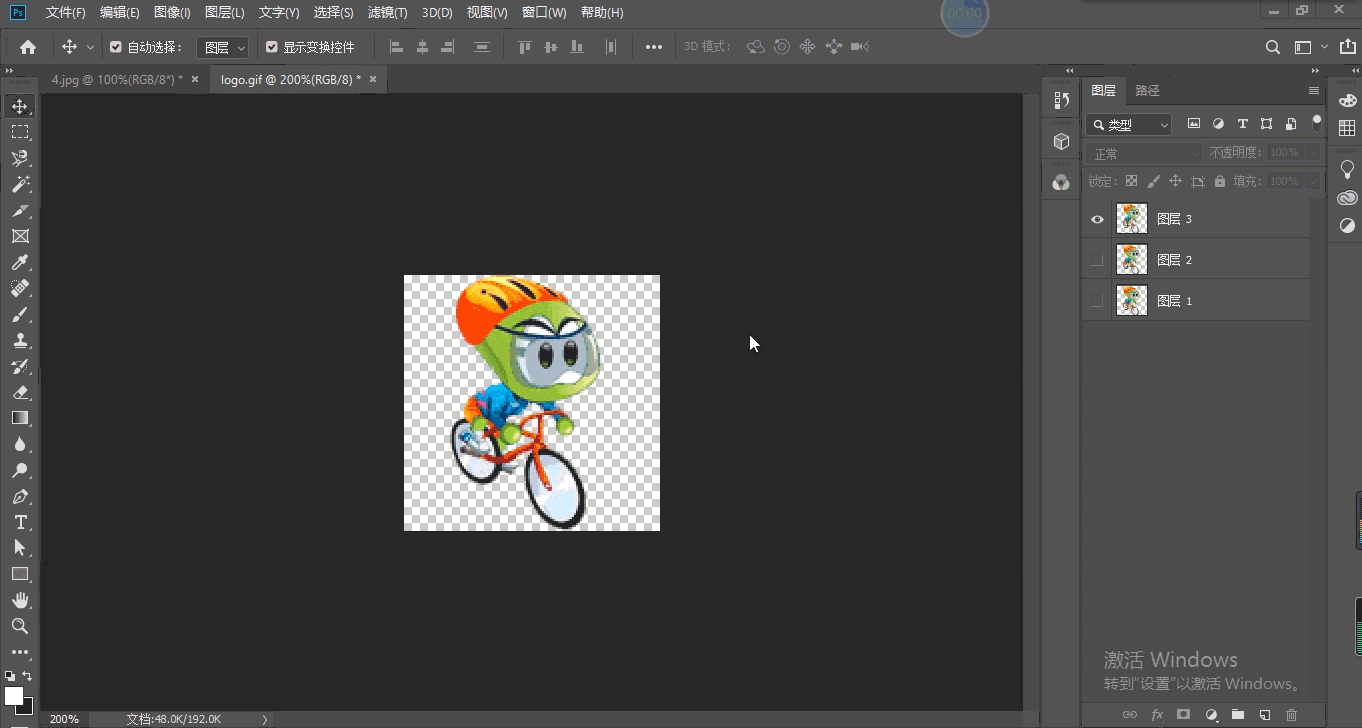Viewport: 1362px width, 728px height.
Task: Switch to the 4.jpg document tab
Action: (x=117, y=79)
